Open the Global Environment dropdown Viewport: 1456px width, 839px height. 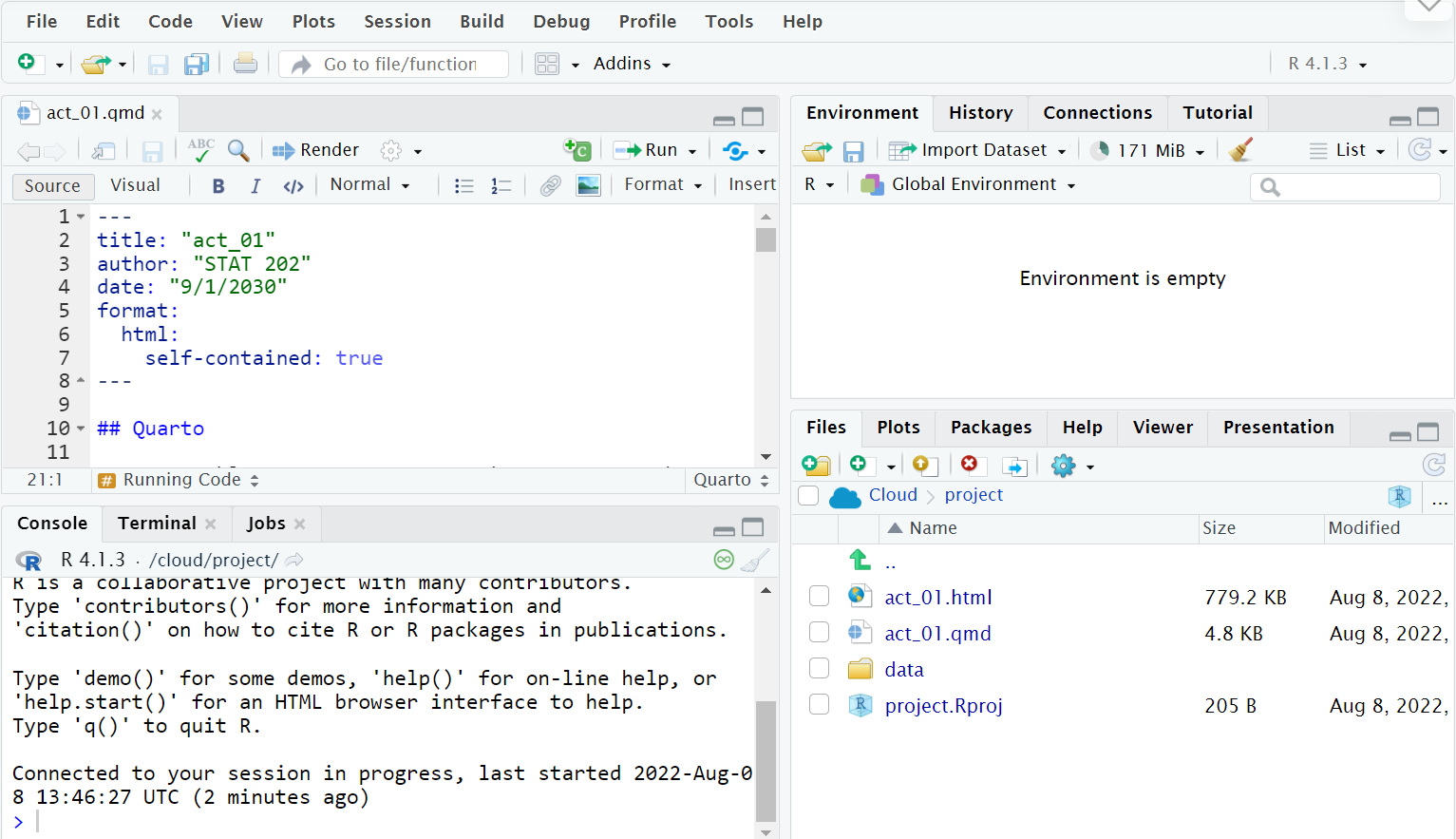click(972, 184)
